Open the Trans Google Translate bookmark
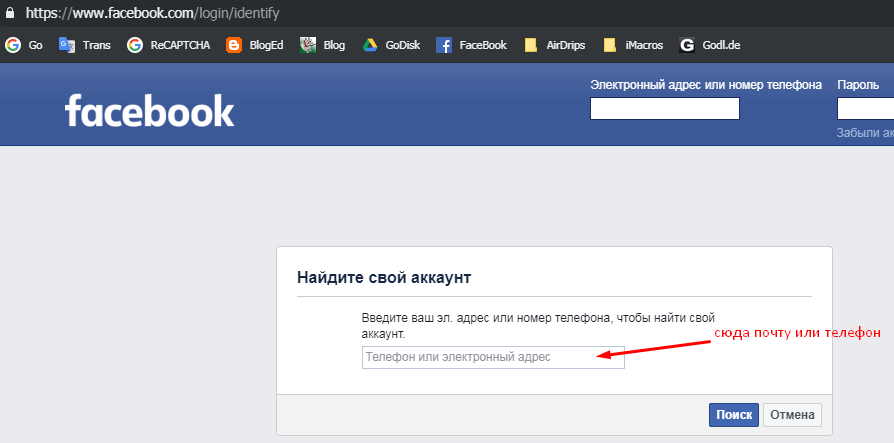The width and height of the screenshot is (894, 443). pos(85,45)
